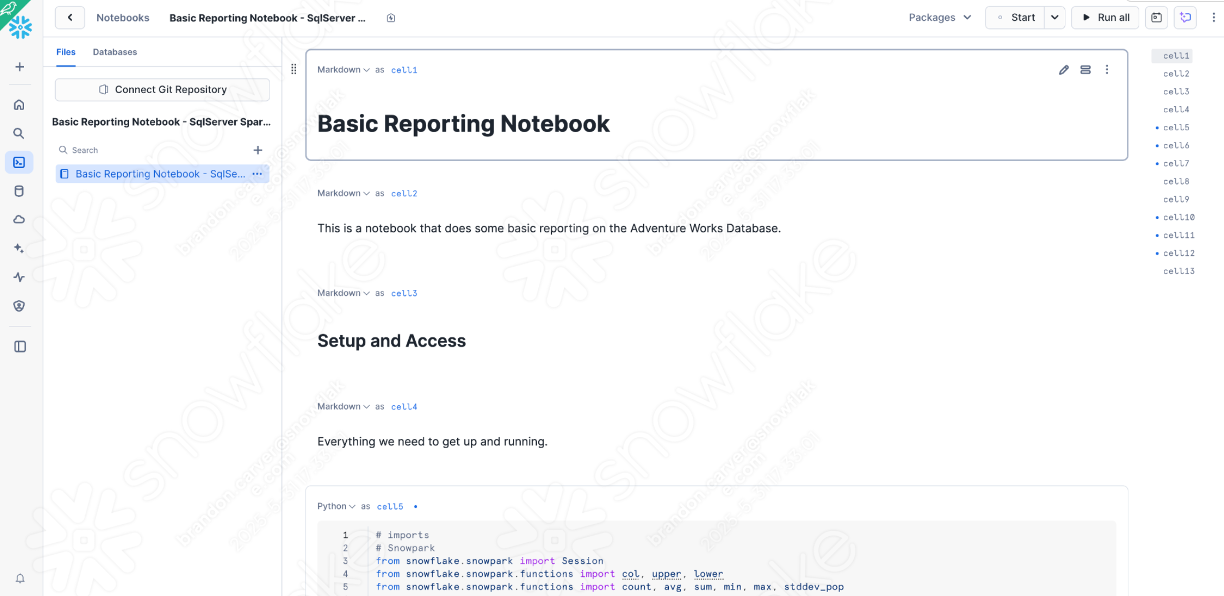The image size is (1224, 596).
Task: Jump to cell7 in the outline
Action: pos(1176,164)
